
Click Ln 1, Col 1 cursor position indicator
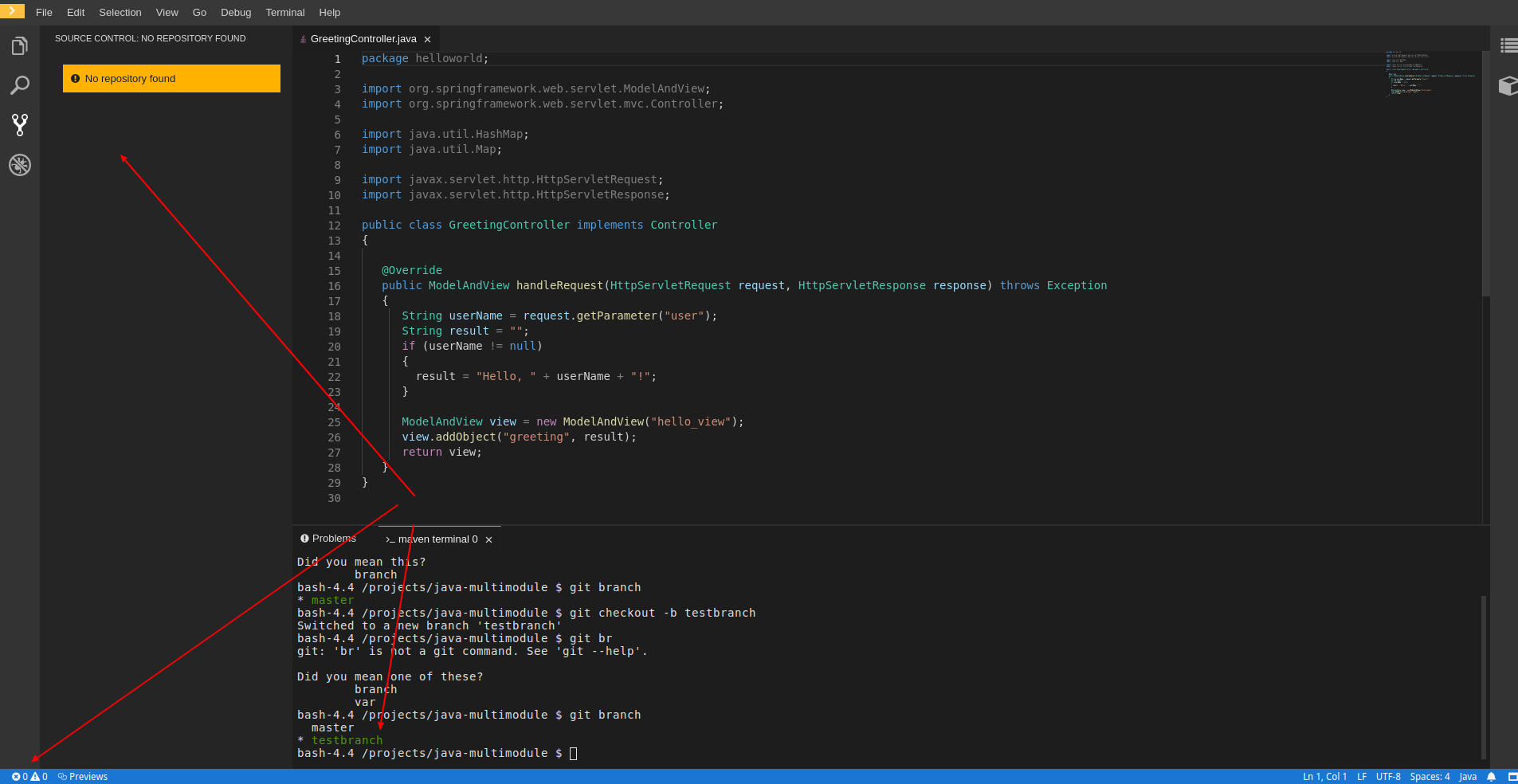pyautogui.click(x=1324, y=777)
